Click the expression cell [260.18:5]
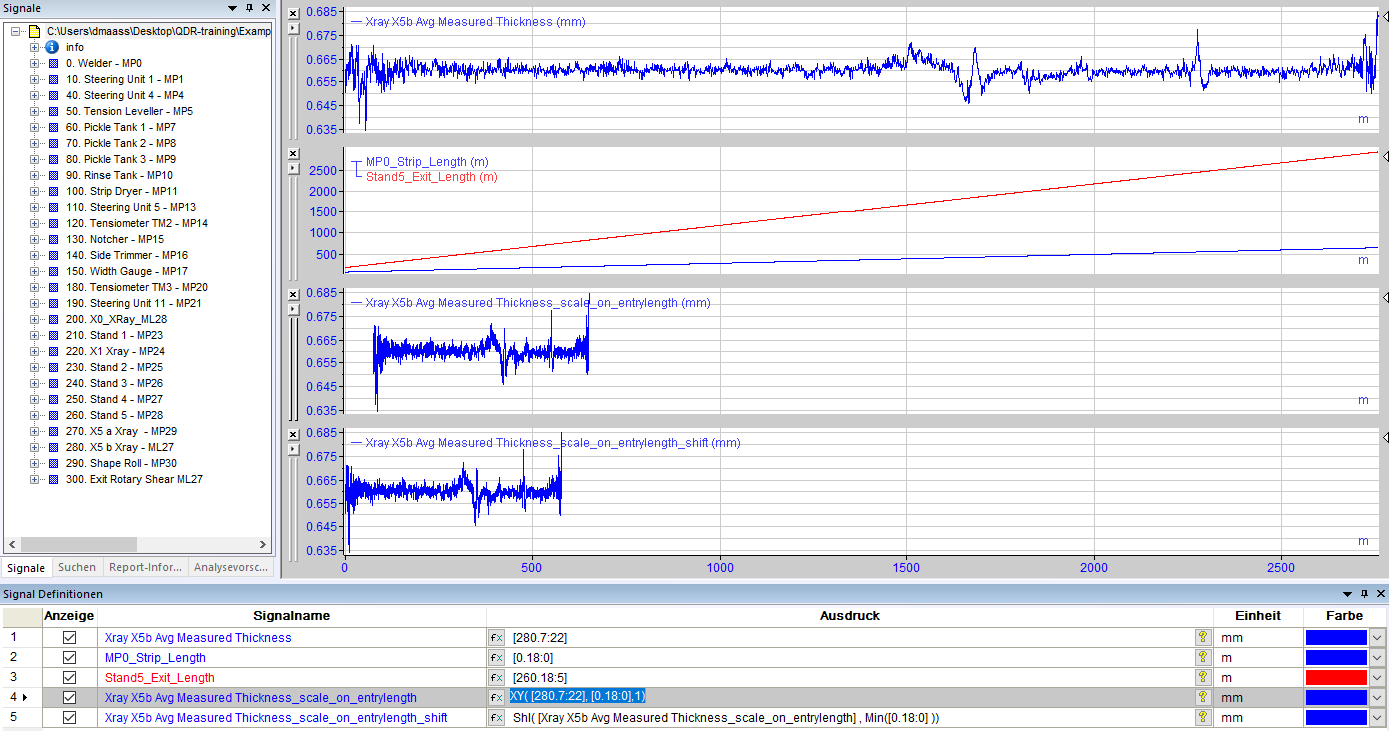This screenshot has height=731, width=1389. tap(849, 678)
